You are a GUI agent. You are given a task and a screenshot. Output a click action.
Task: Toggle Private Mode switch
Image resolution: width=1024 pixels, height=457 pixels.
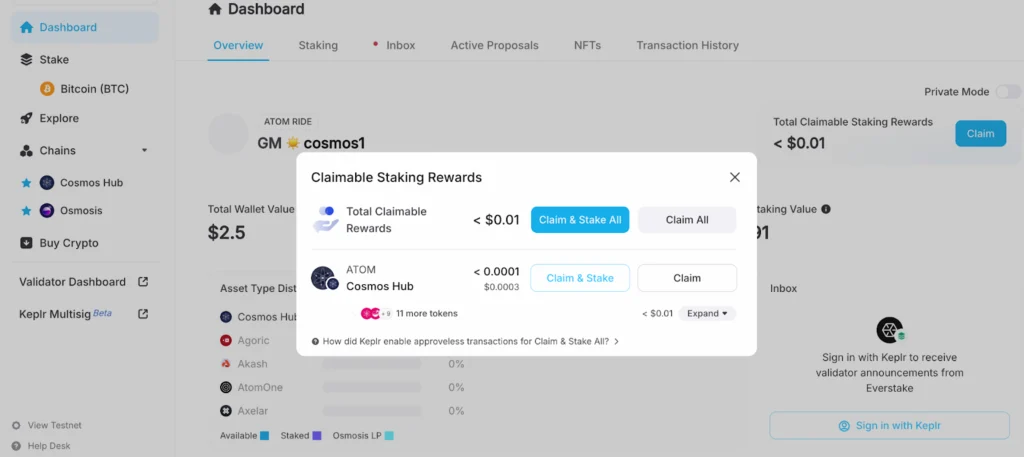1007,92
